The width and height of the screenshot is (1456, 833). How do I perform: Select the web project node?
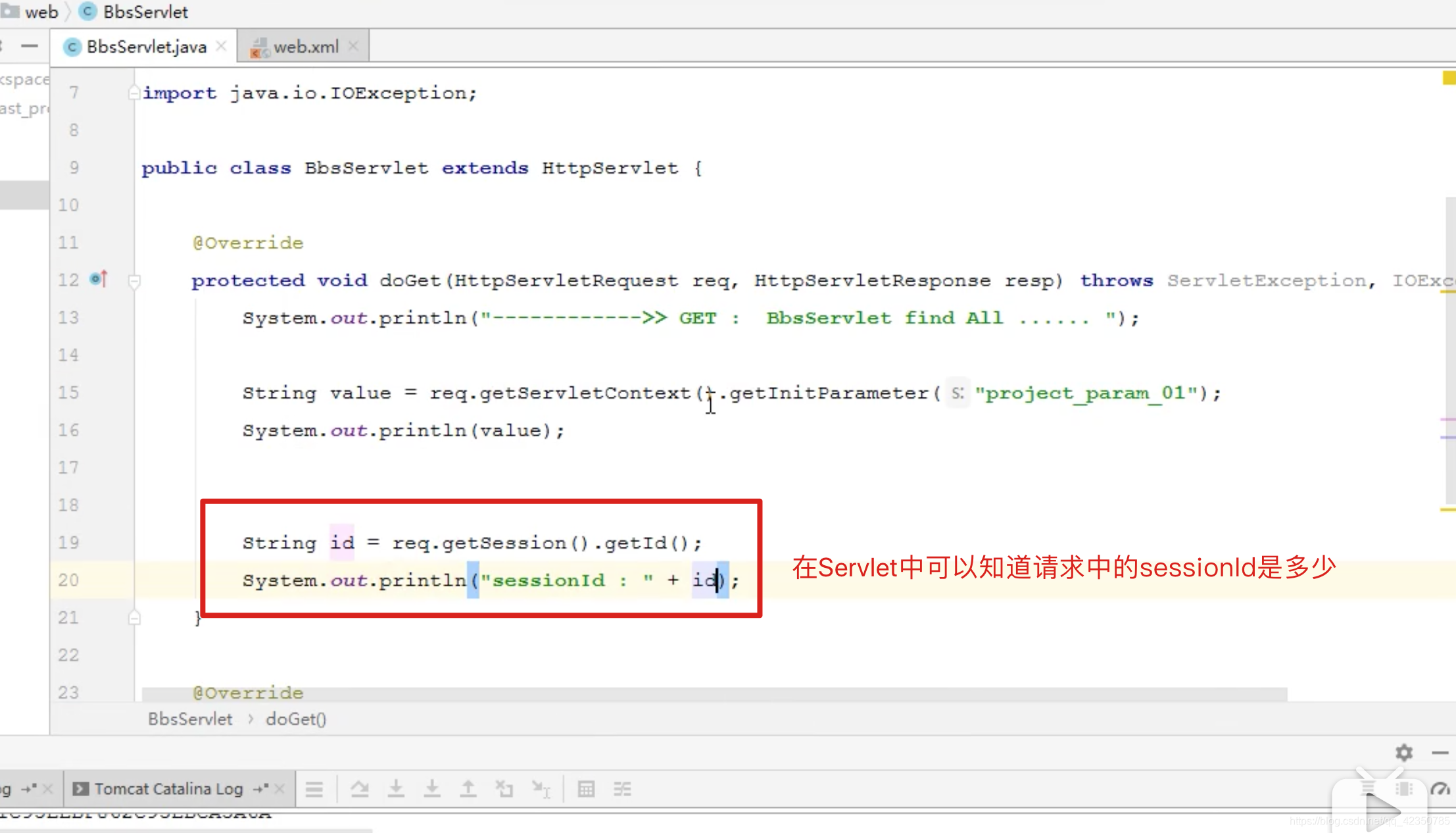coord(39,11)
